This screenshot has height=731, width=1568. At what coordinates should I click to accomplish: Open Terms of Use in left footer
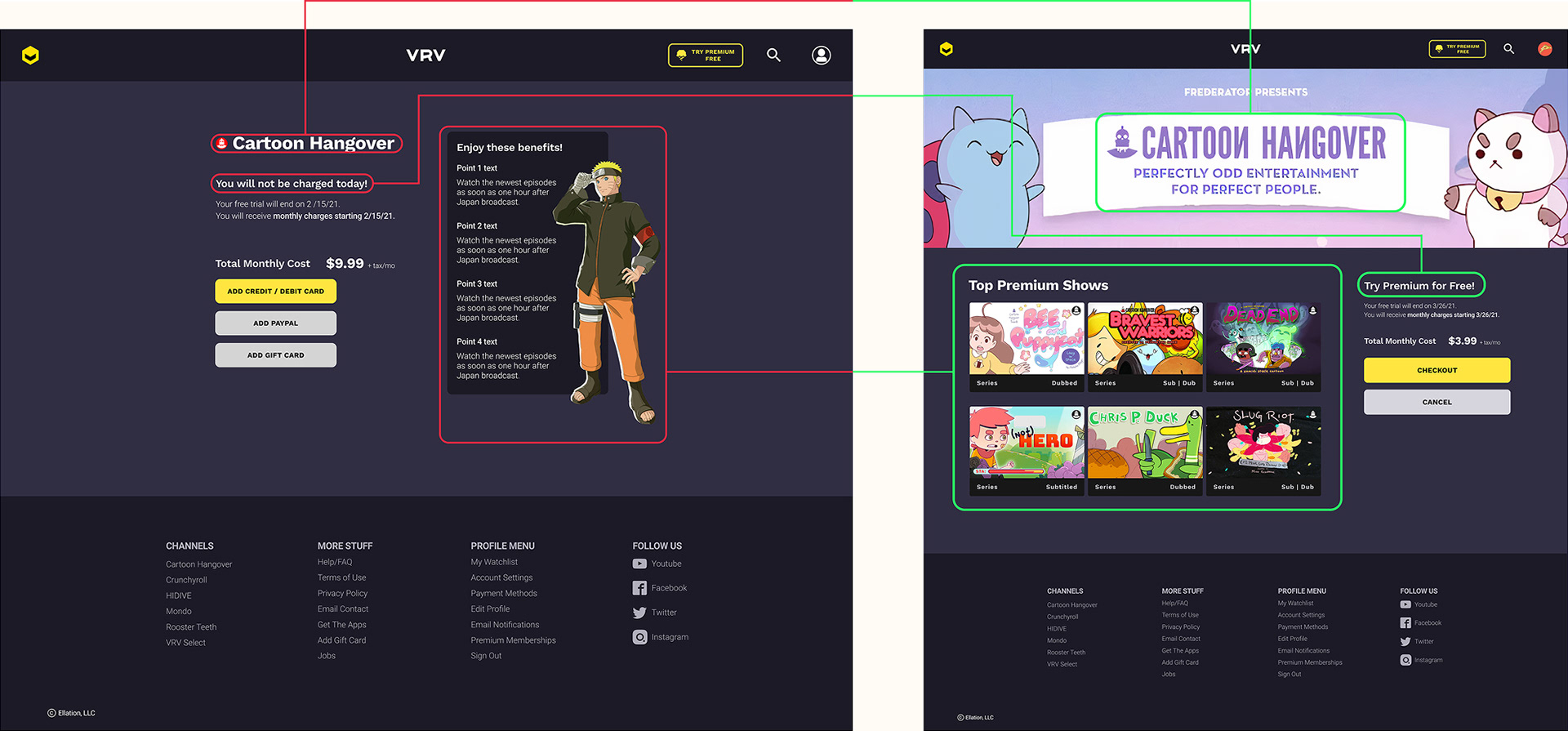[341, 577]
